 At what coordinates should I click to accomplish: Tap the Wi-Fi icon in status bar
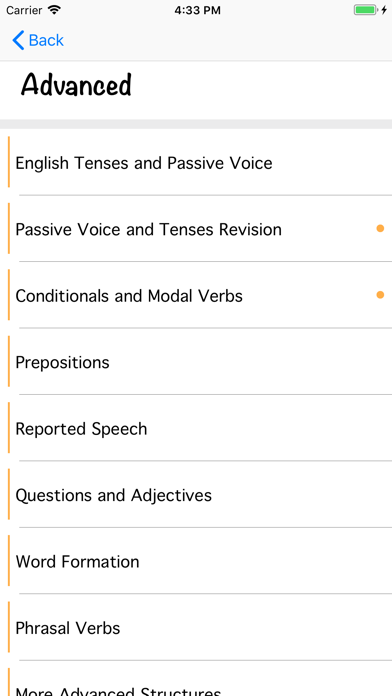click(x=54, y=10)
